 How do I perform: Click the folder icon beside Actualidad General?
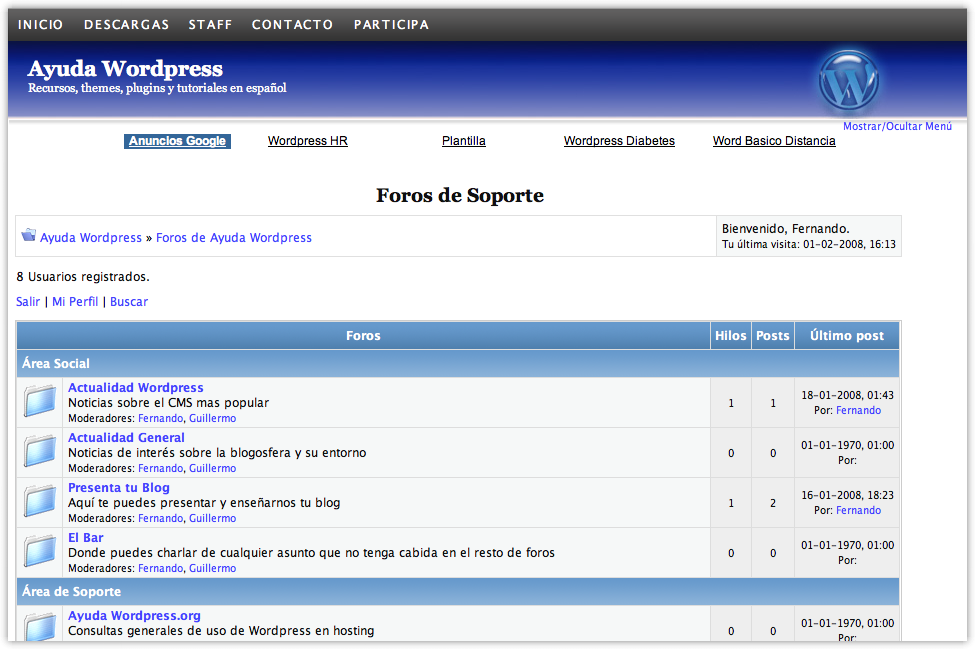tap(41, 452)
